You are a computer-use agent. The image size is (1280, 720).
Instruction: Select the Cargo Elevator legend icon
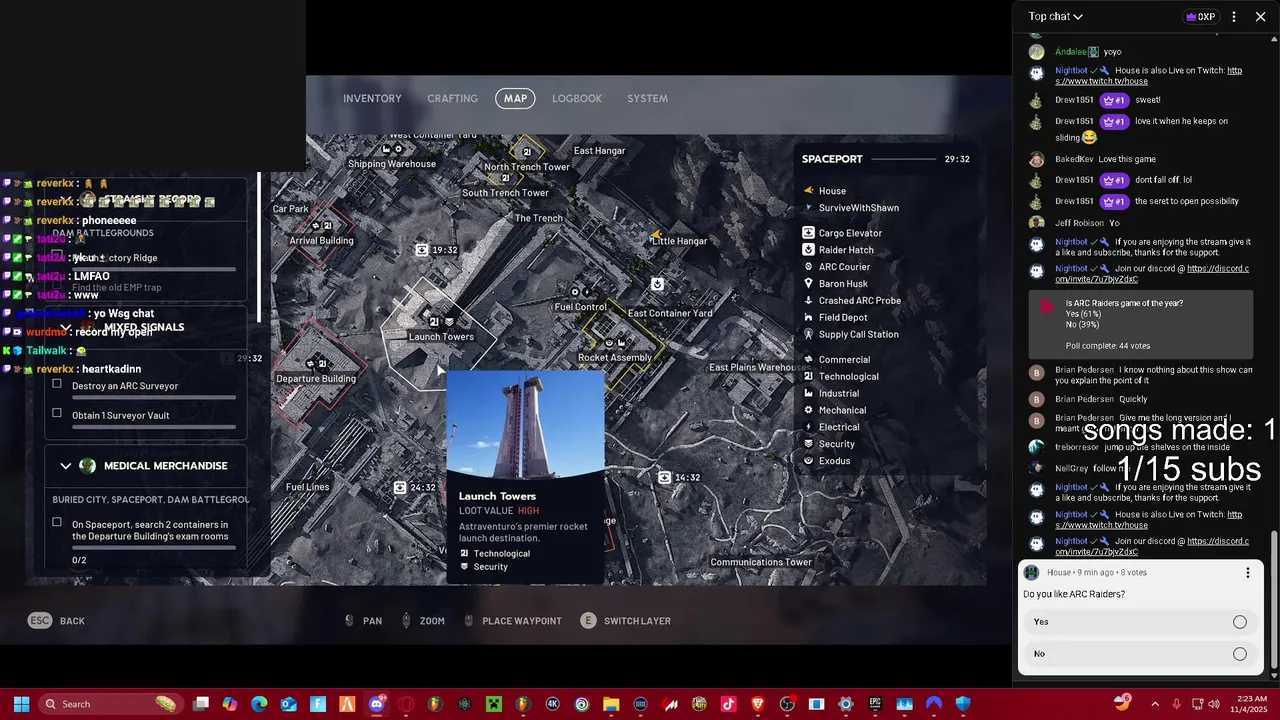point(808,233)
